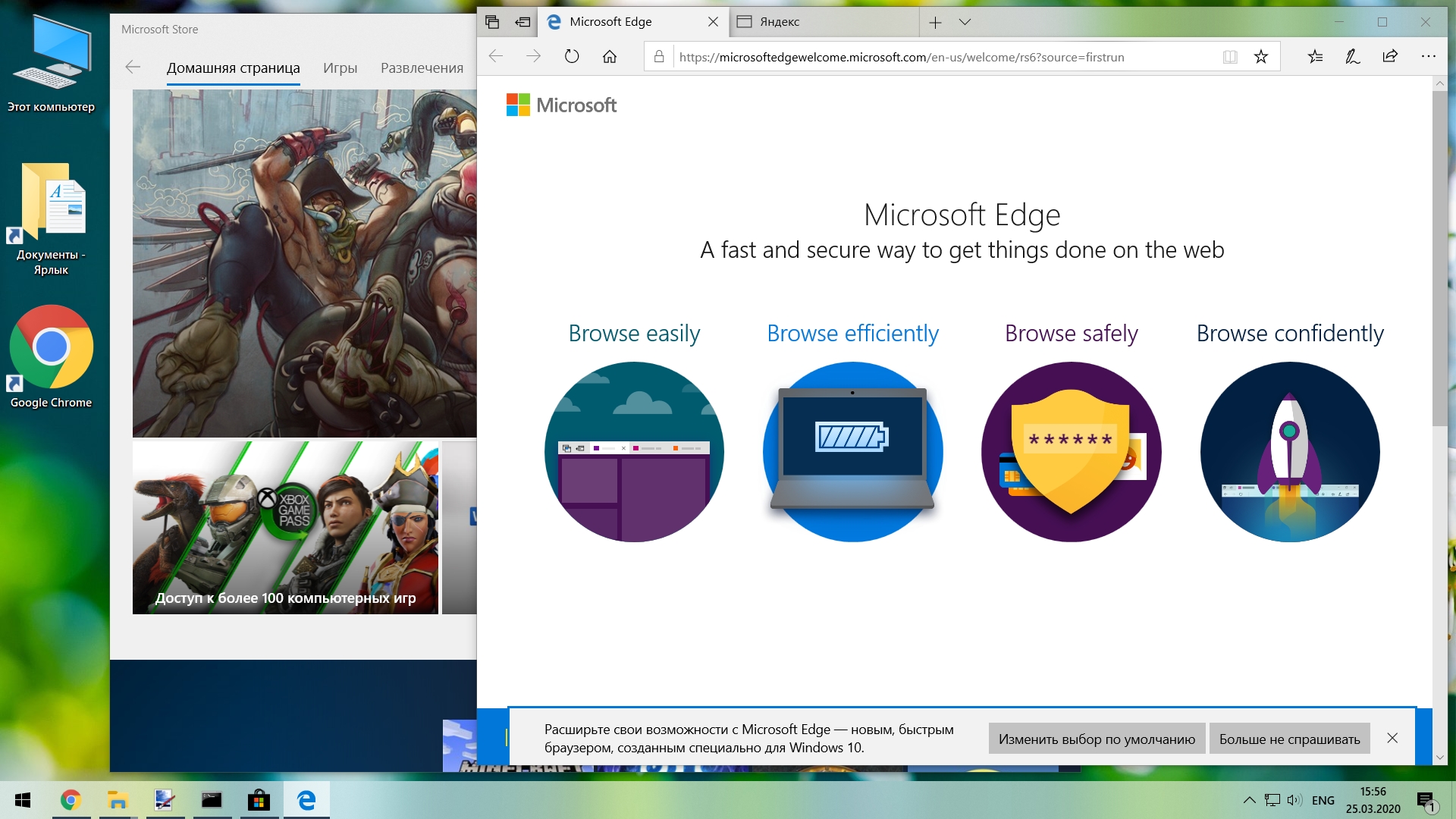
Task: Go back in Microsoft Store
Action: tap(133, 67)
